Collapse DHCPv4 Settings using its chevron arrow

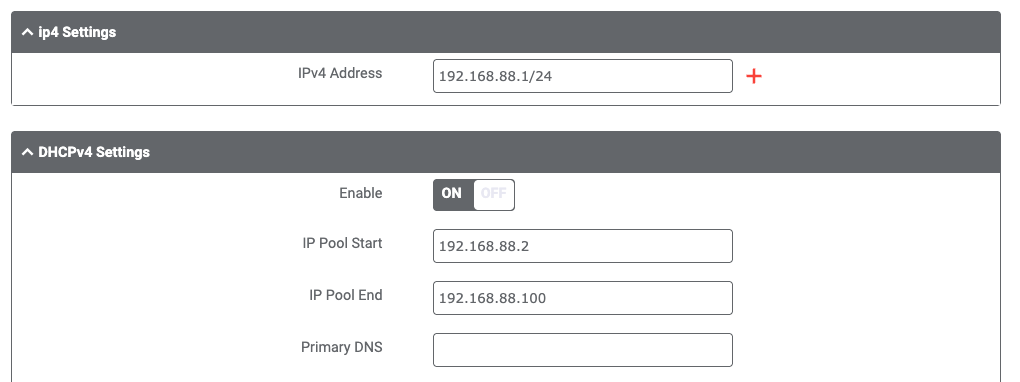click(x=27, y=152)
